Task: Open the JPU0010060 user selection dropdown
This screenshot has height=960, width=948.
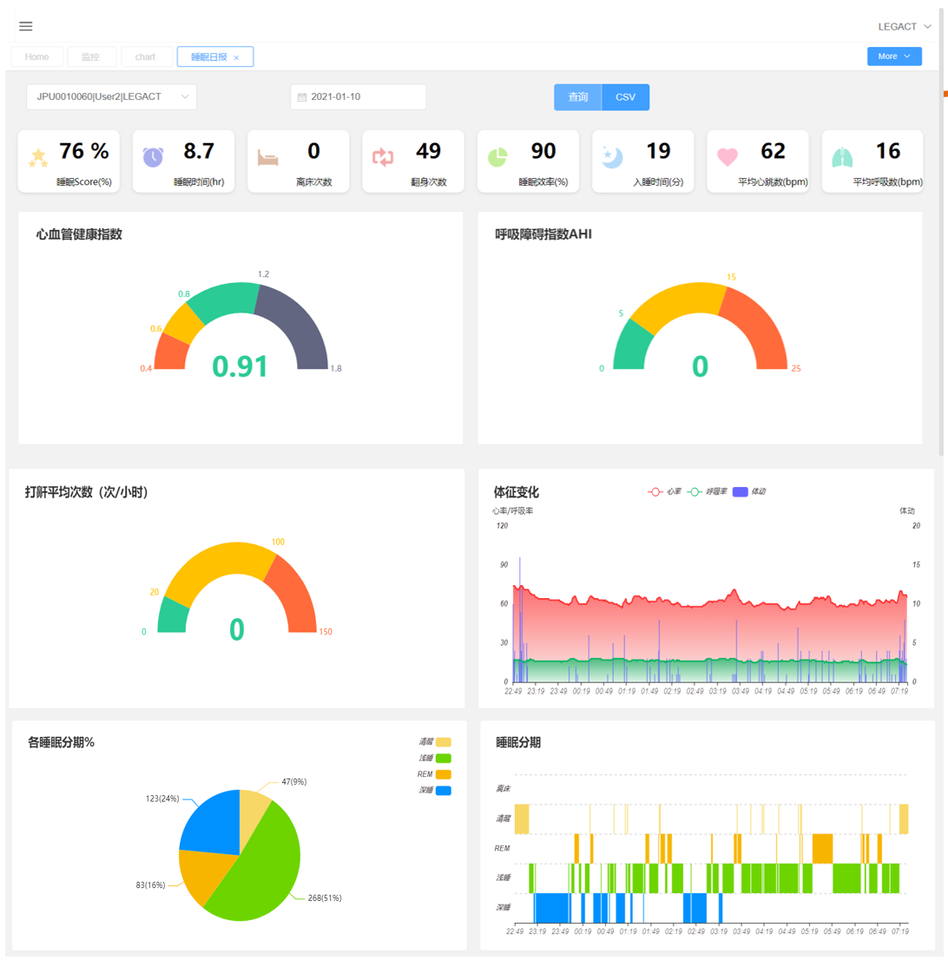Action: 112,97
